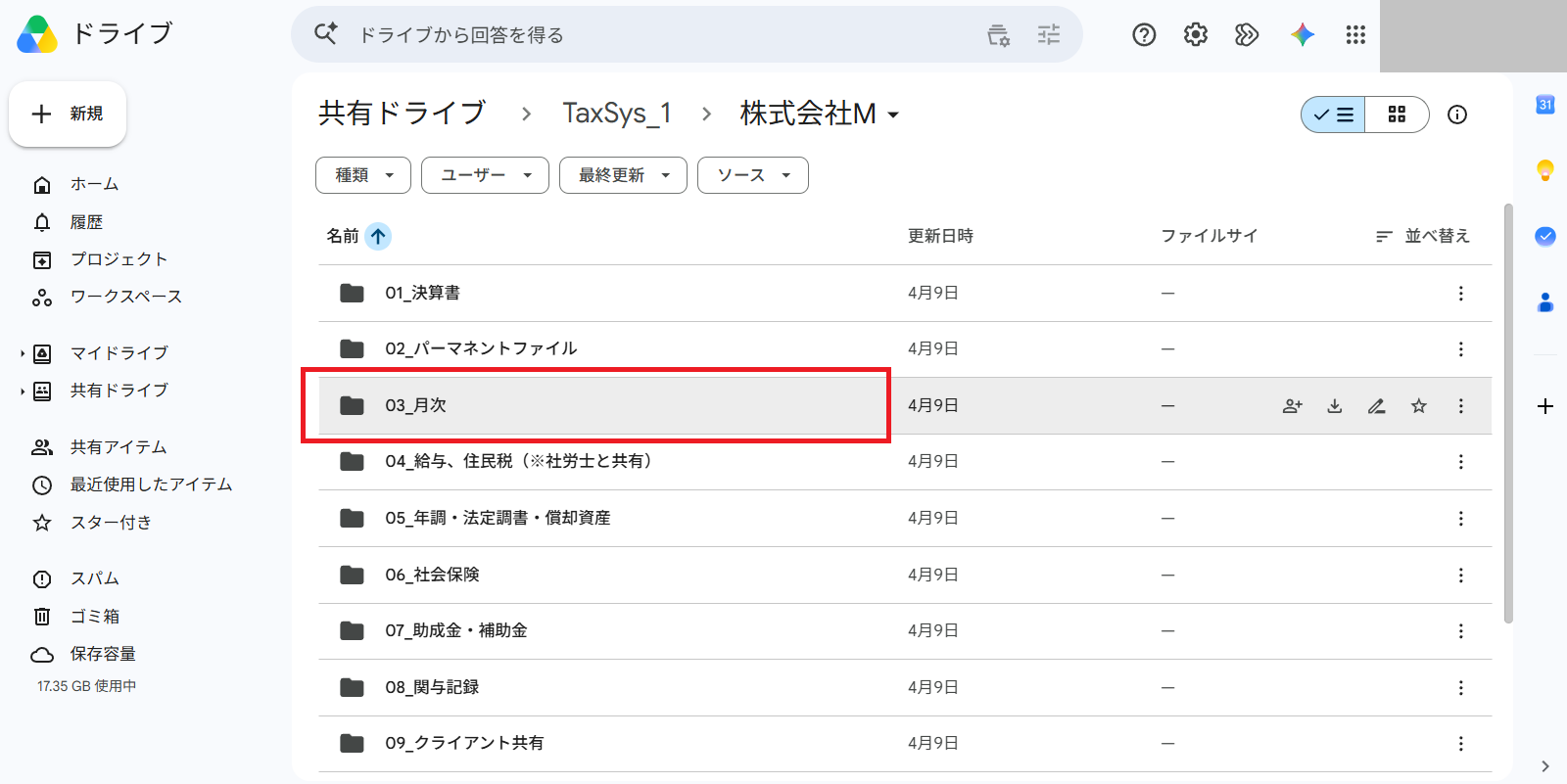
Task: Expand マイドライブ tree arrow
Action: (23, 353)
